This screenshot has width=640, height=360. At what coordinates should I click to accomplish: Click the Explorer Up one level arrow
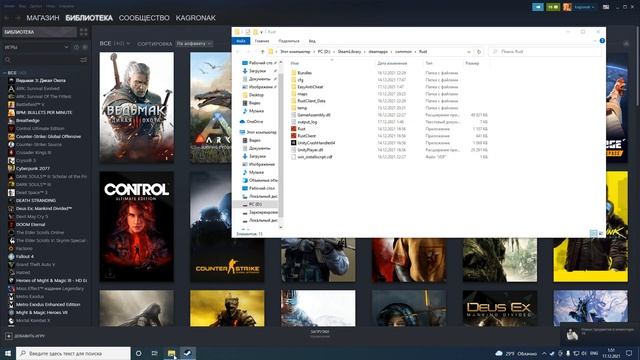point(262,52)
